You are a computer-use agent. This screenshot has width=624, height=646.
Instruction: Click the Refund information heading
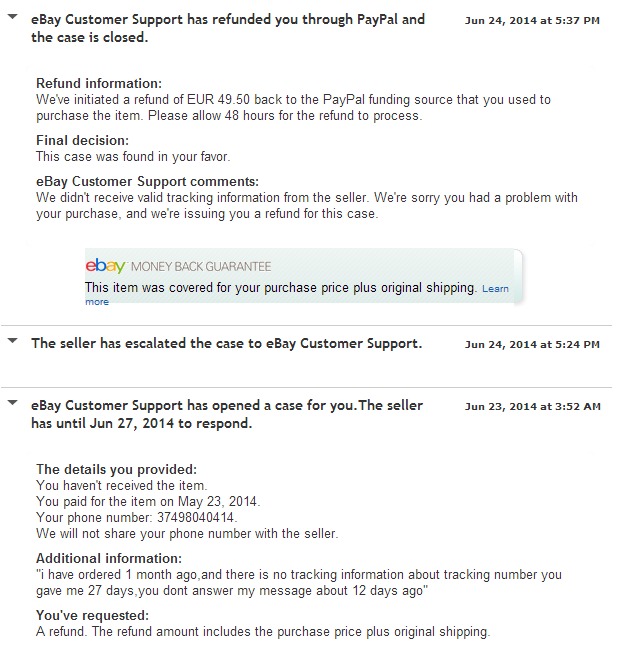pyautogui.click(x=99, y=83)
